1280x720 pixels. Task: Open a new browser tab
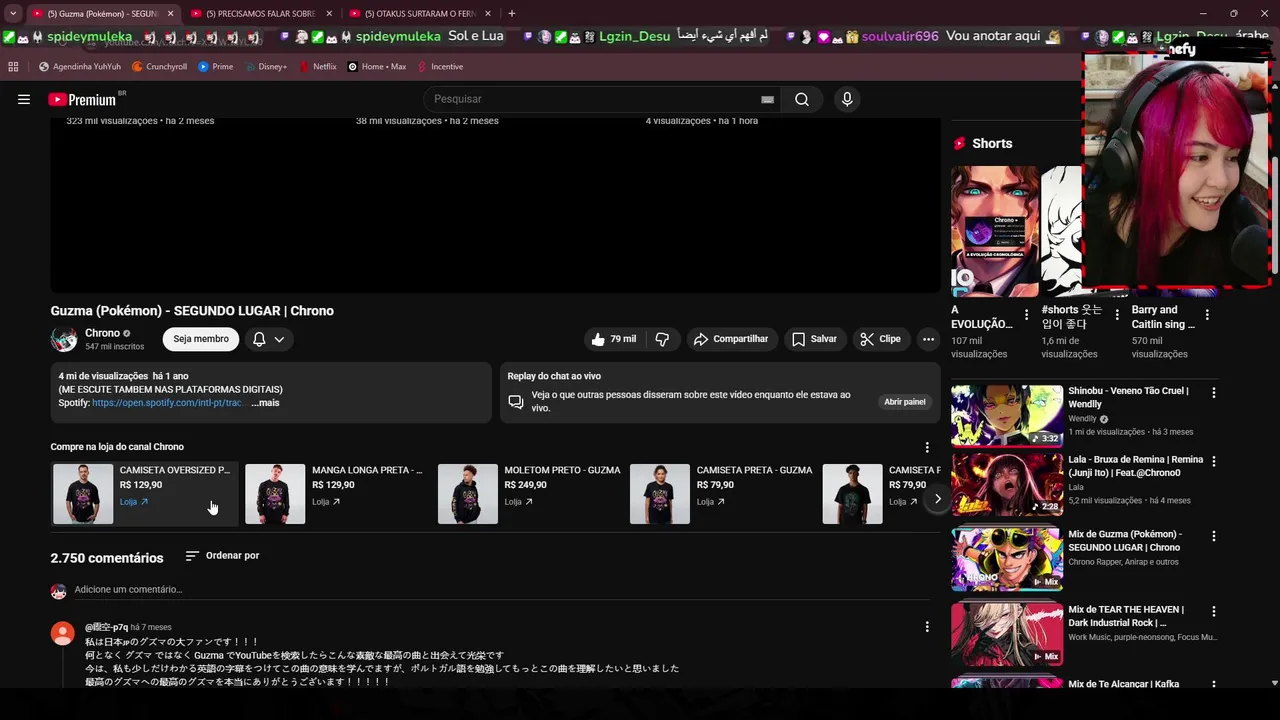click(512, 13)
